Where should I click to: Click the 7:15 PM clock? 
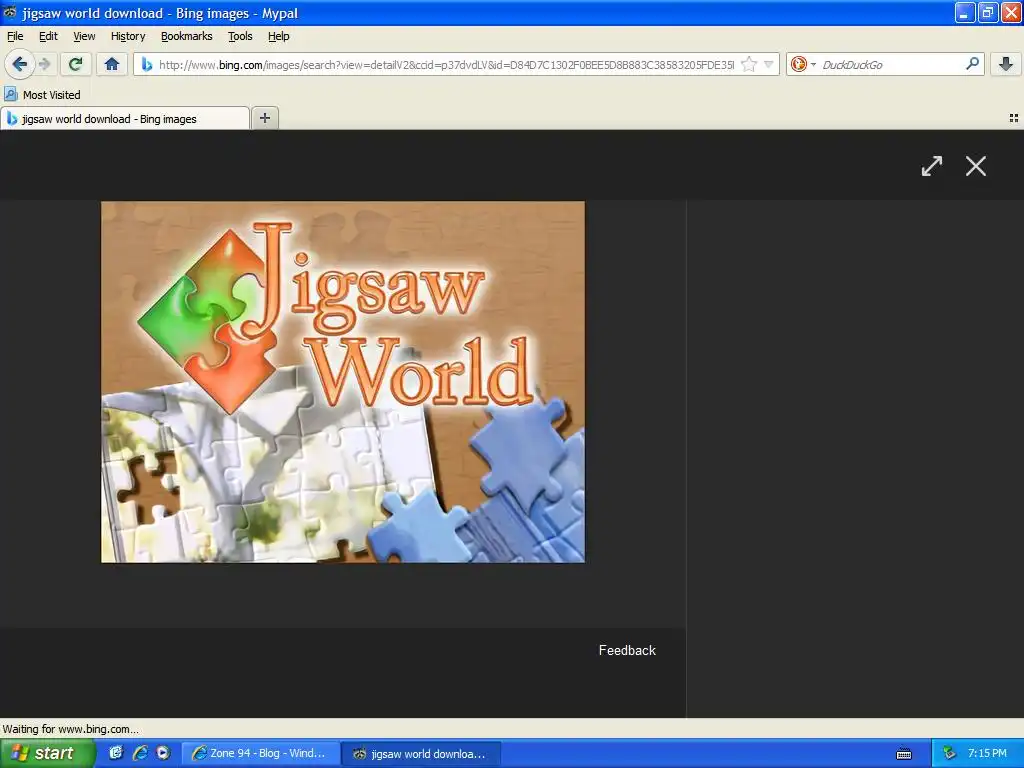(987, 753)
